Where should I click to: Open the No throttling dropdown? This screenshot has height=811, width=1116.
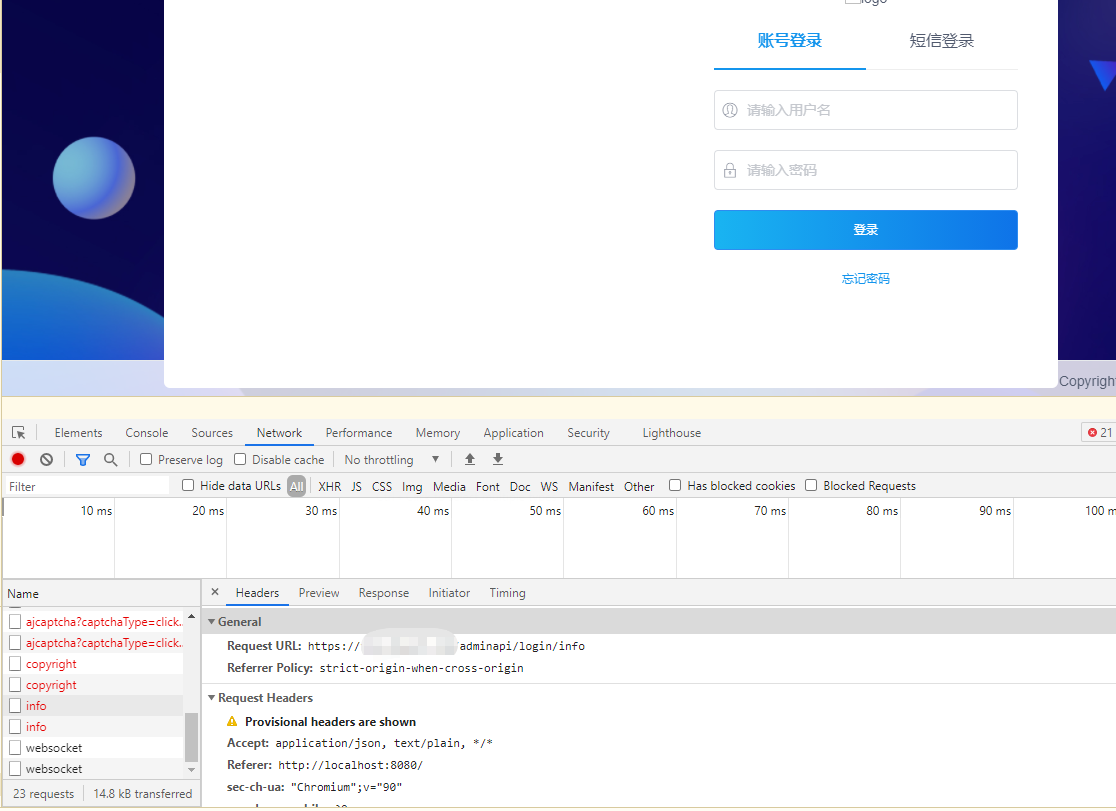392,460
